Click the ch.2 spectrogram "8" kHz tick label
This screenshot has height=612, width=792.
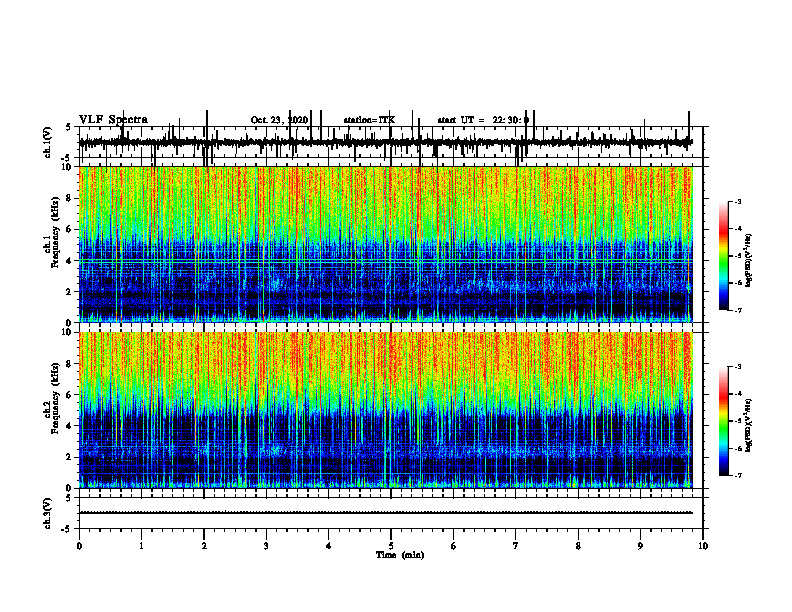pyautogui.click(x=69, y=364)
